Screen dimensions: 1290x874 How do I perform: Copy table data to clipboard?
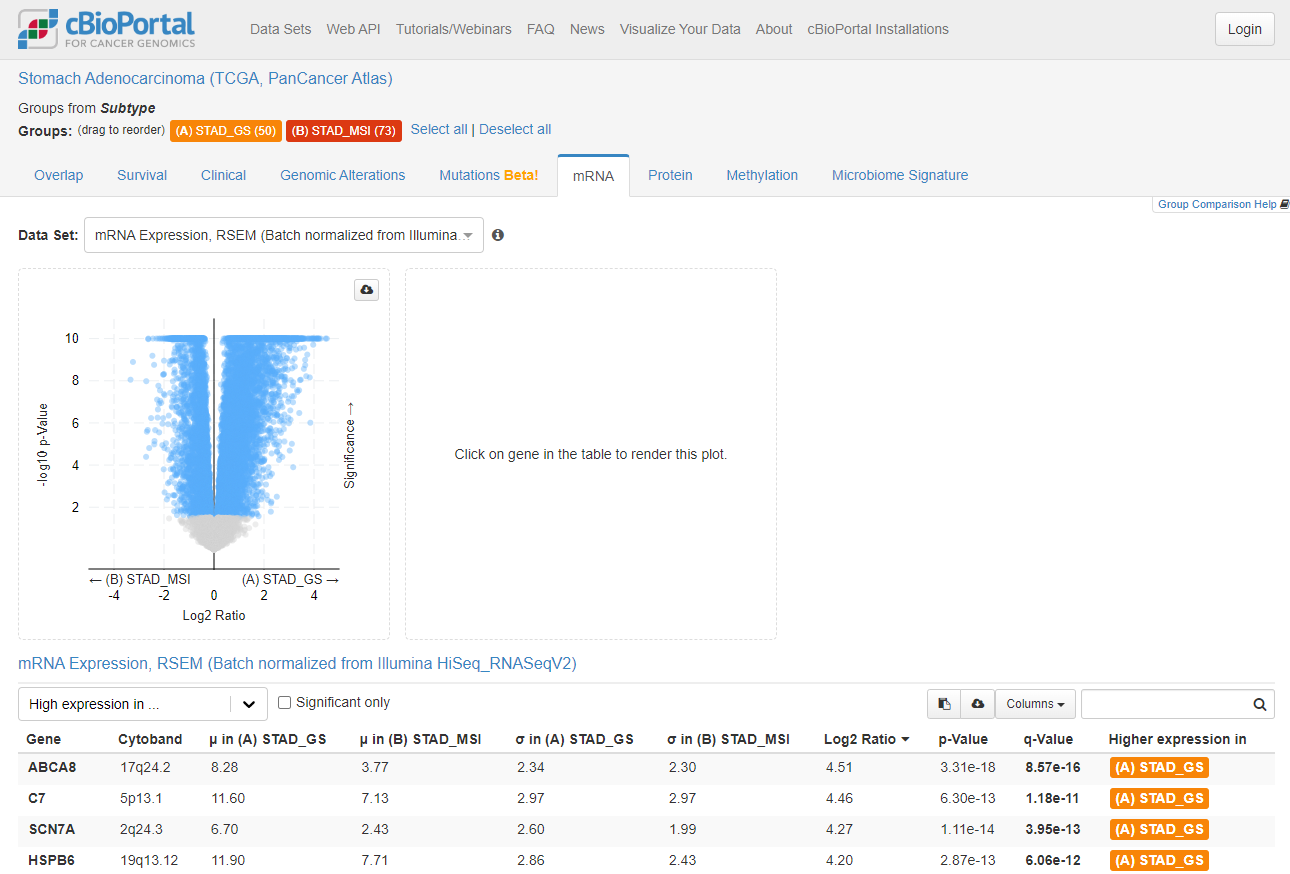pyautogui.click(x=944, y=704)
